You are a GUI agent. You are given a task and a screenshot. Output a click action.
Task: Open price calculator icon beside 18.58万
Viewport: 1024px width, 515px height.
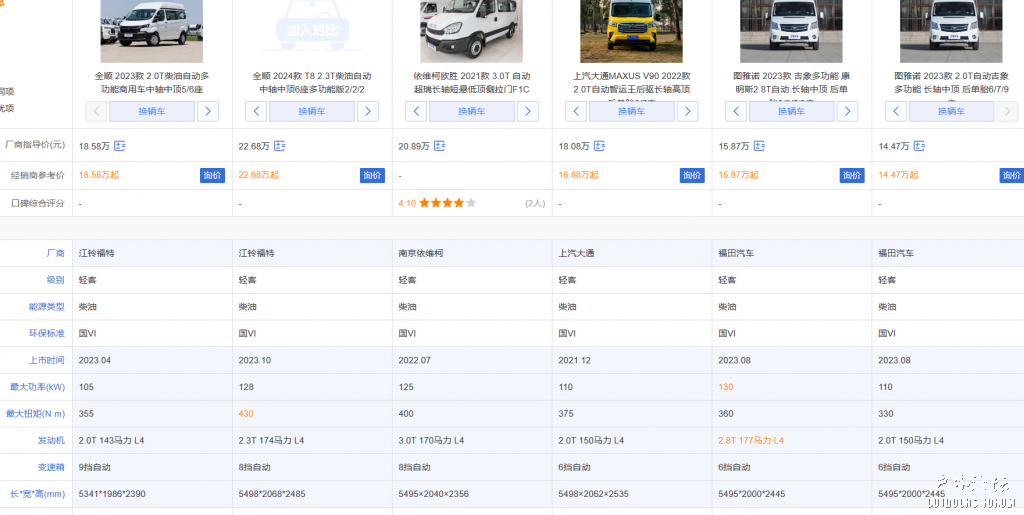pos(120,146)
